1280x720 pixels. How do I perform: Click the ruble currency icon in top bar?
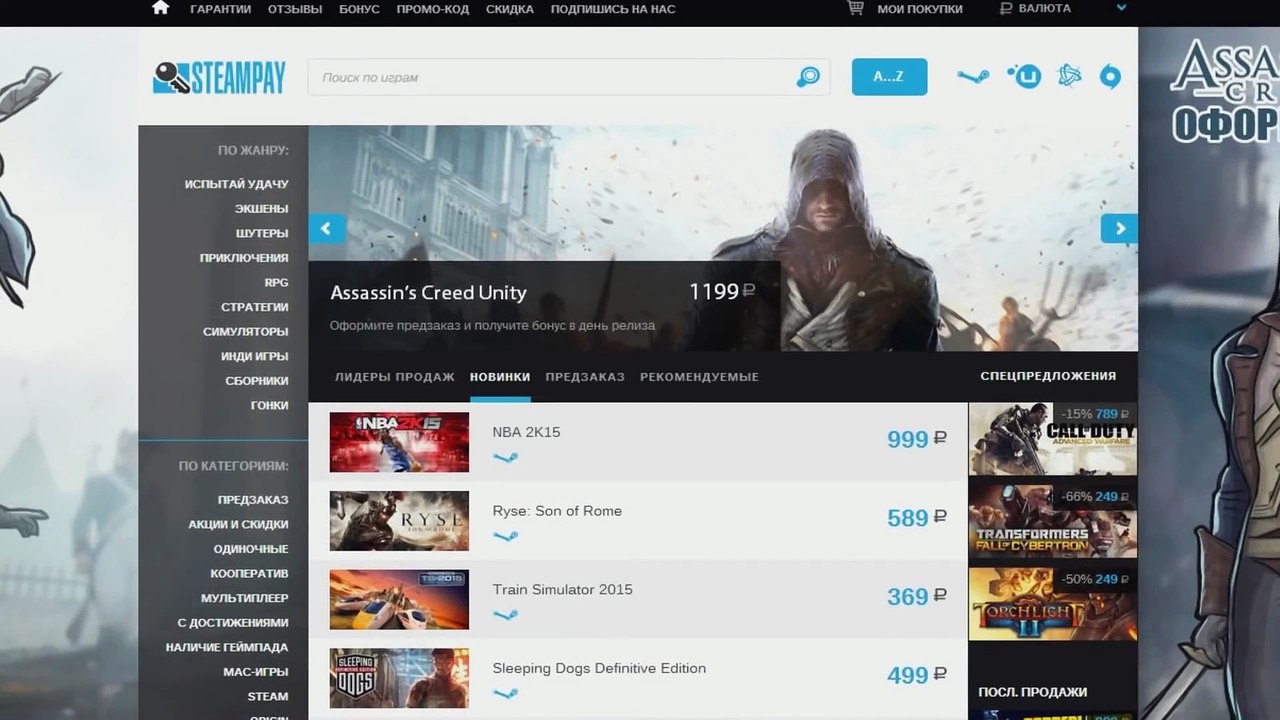(x=1006, y=8)
